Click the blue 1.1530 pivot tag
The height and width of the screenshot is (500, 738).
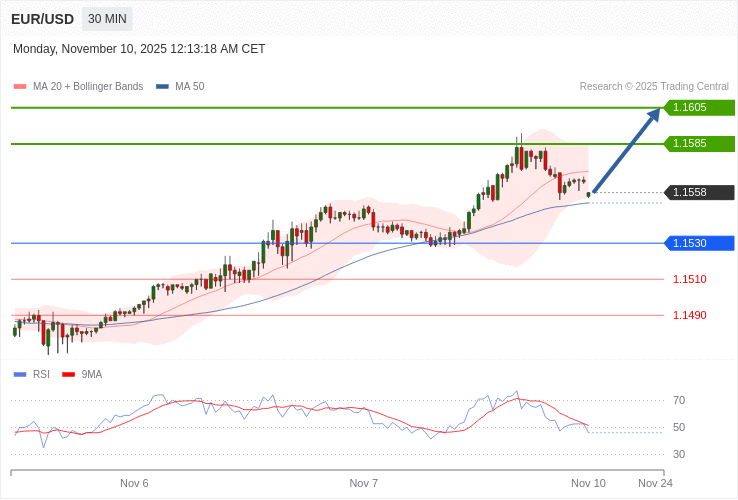(x=700, y=243)
